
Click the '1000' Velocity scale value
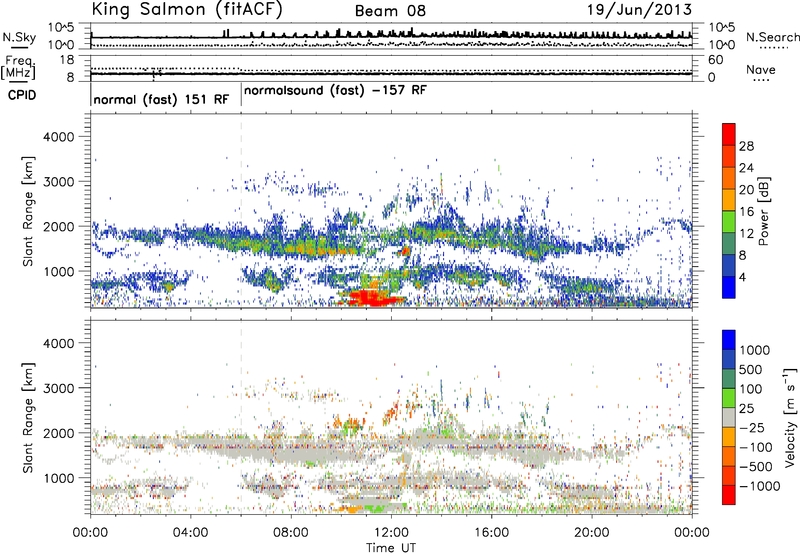tap(755, 350)
